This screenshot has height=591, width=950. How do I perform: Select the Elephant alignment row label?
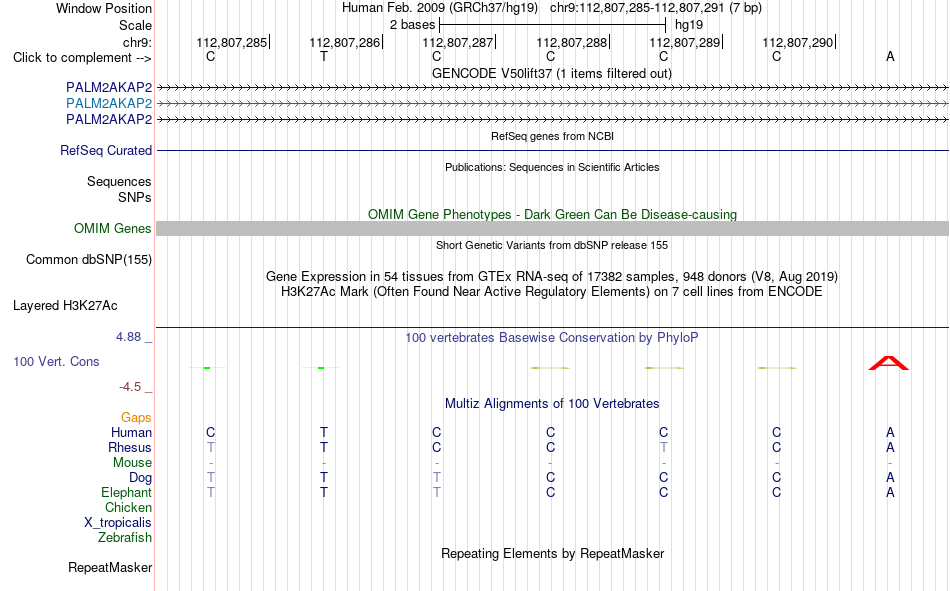(x=126, y=492)
